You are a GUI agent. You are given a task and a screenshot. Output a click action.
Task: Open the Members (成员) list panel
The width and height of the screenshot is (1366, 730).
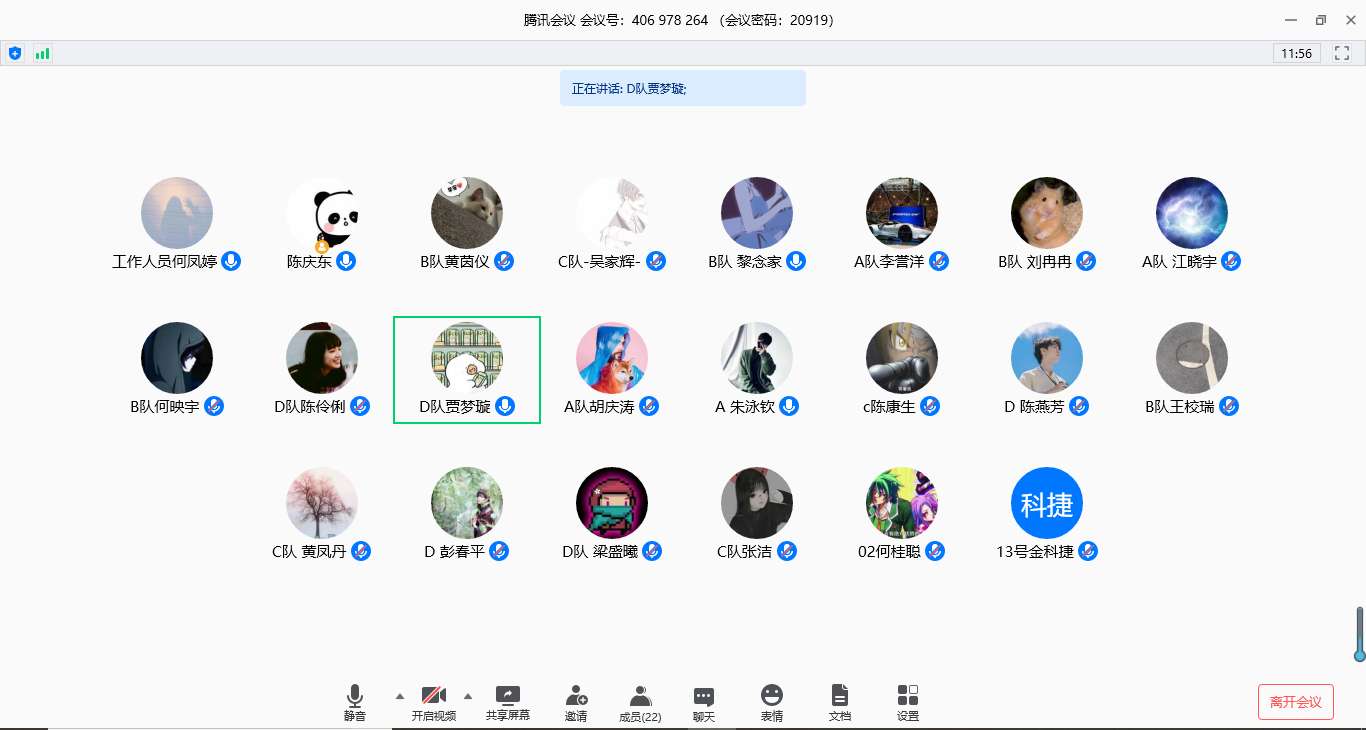[x=640, y=703]
